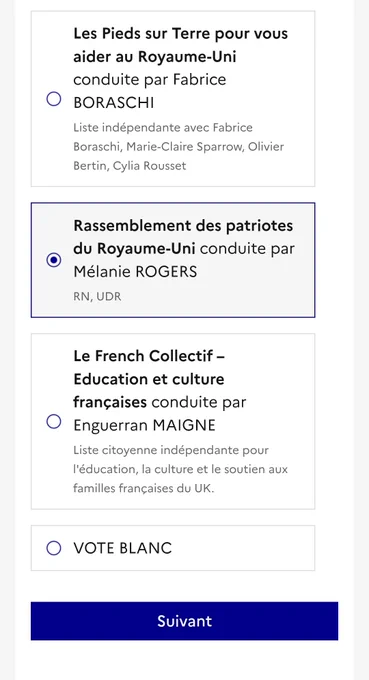Screen dimensions: 369x680
Task: Continue with the Suivant button
Action: 184,621
